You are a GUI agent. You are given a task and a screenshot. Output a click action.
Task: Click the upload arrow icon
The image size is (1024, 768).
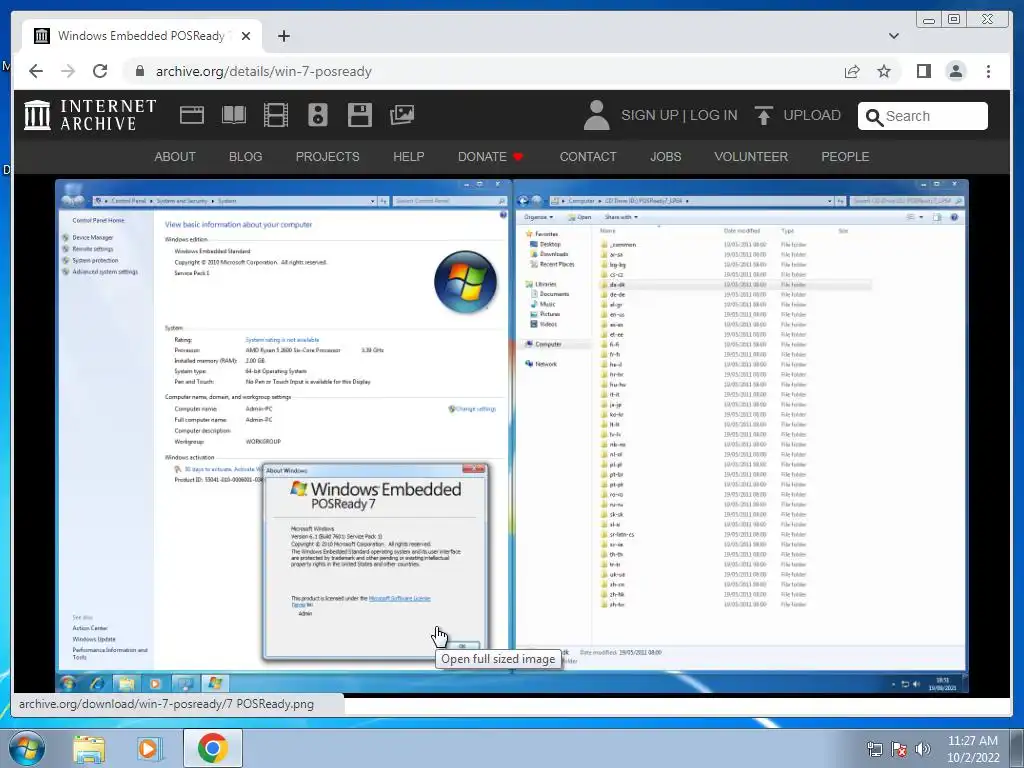pyautogui.click(x=763, y=115)
